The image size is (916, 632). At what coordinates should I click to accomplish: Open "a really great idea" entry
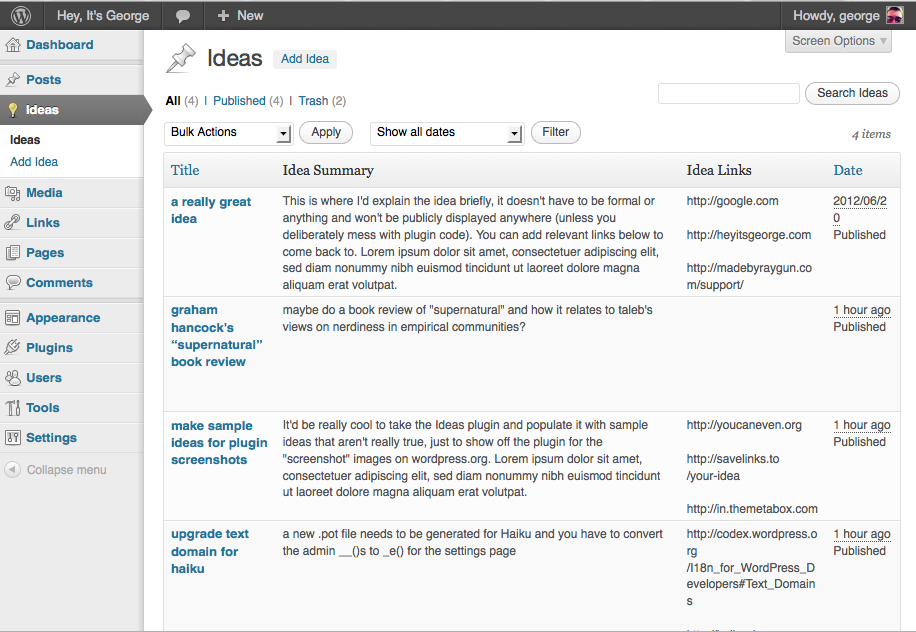click(211, 210)
